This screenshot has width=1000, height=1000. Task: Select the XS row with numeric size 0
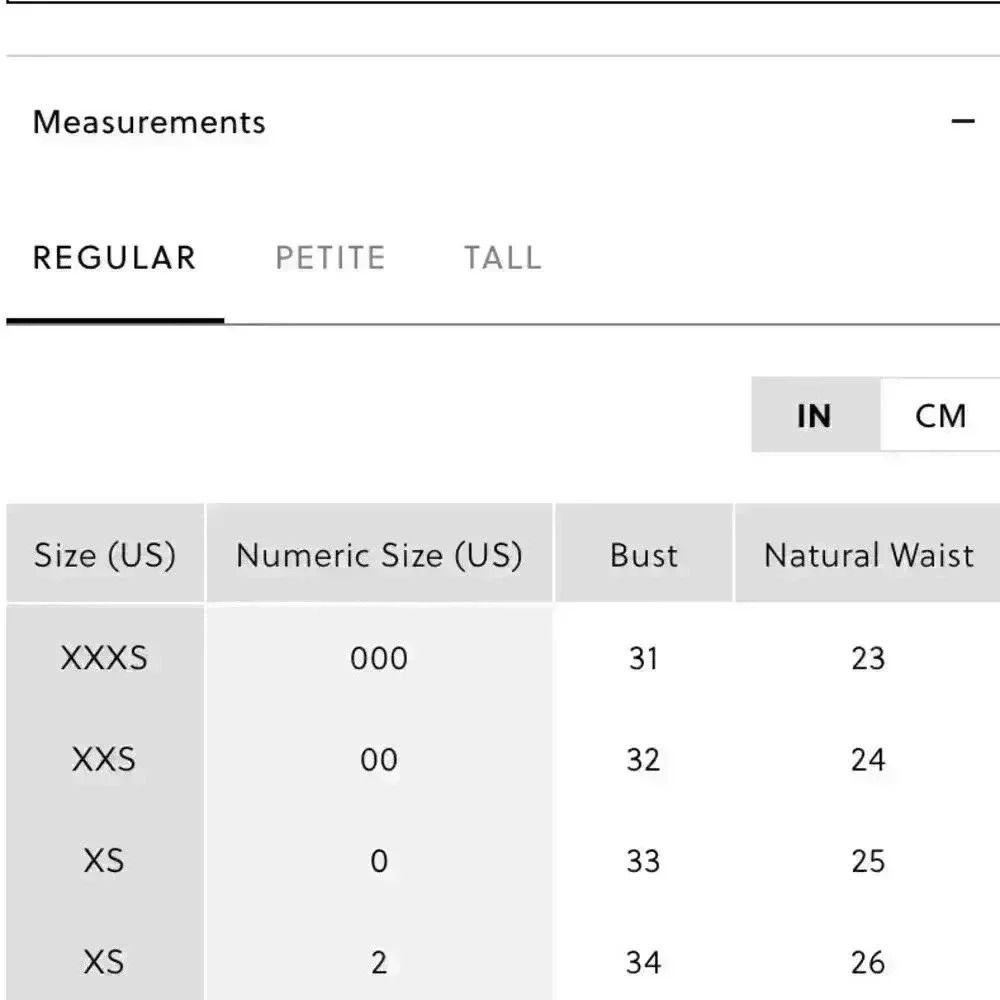pyautogui.click(x=105, y=860)
